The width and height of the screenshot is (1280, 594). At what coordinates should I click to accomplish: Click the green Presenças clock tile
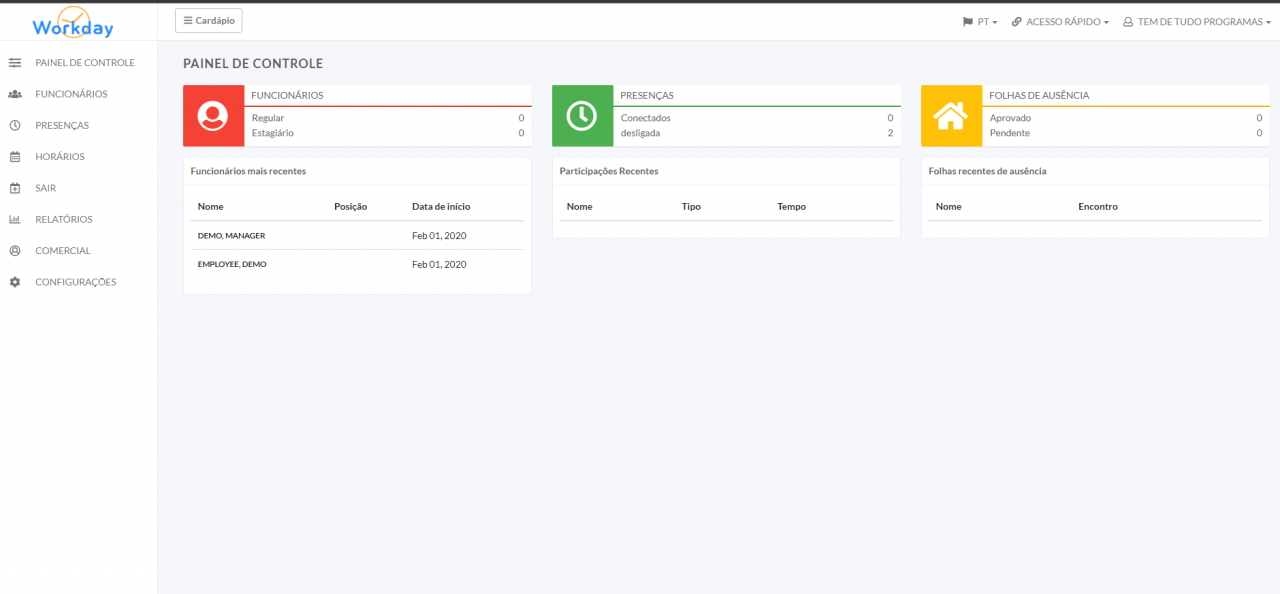[x=582, y=116]
